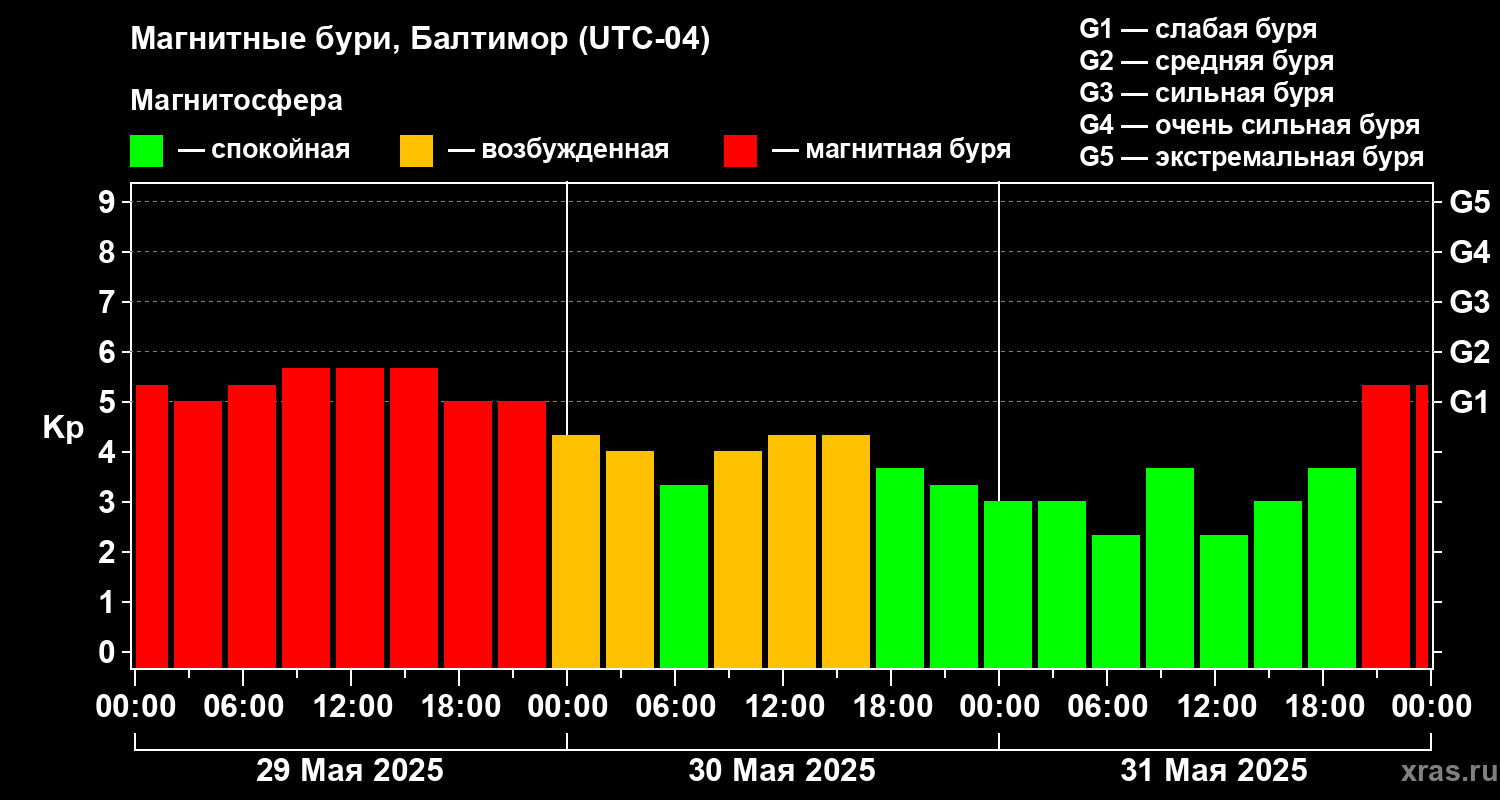Click the '0' value on the Kp axis
This screenshot has height=800, width=1500.
point(109,653)
